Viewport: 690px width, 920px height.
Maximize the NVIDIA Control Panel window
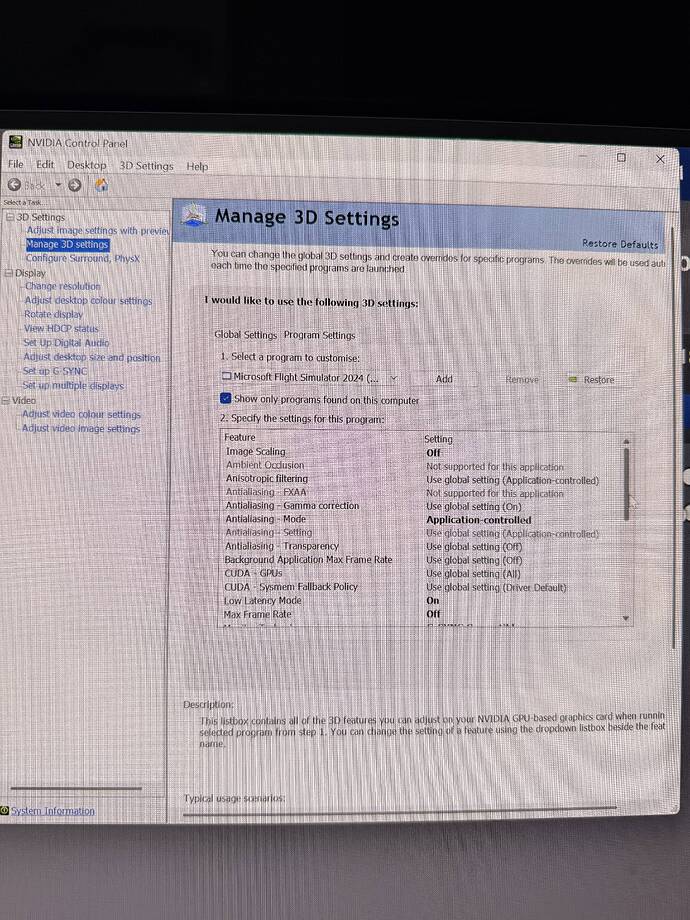621,158
